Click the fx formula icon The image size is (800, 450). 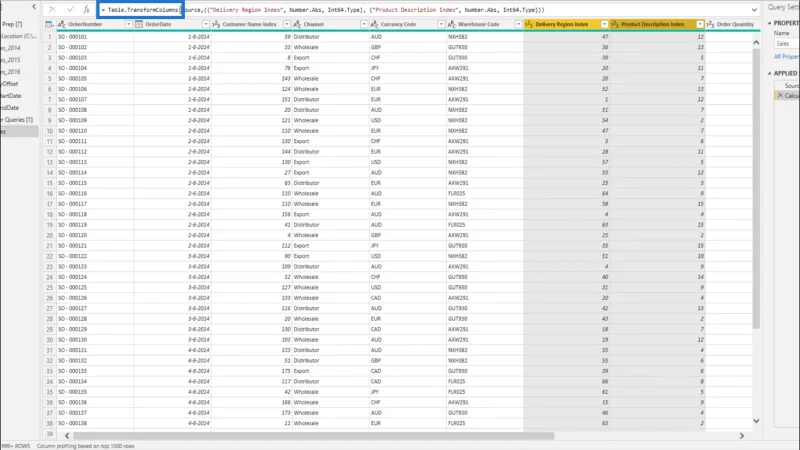tap(86, 9)
